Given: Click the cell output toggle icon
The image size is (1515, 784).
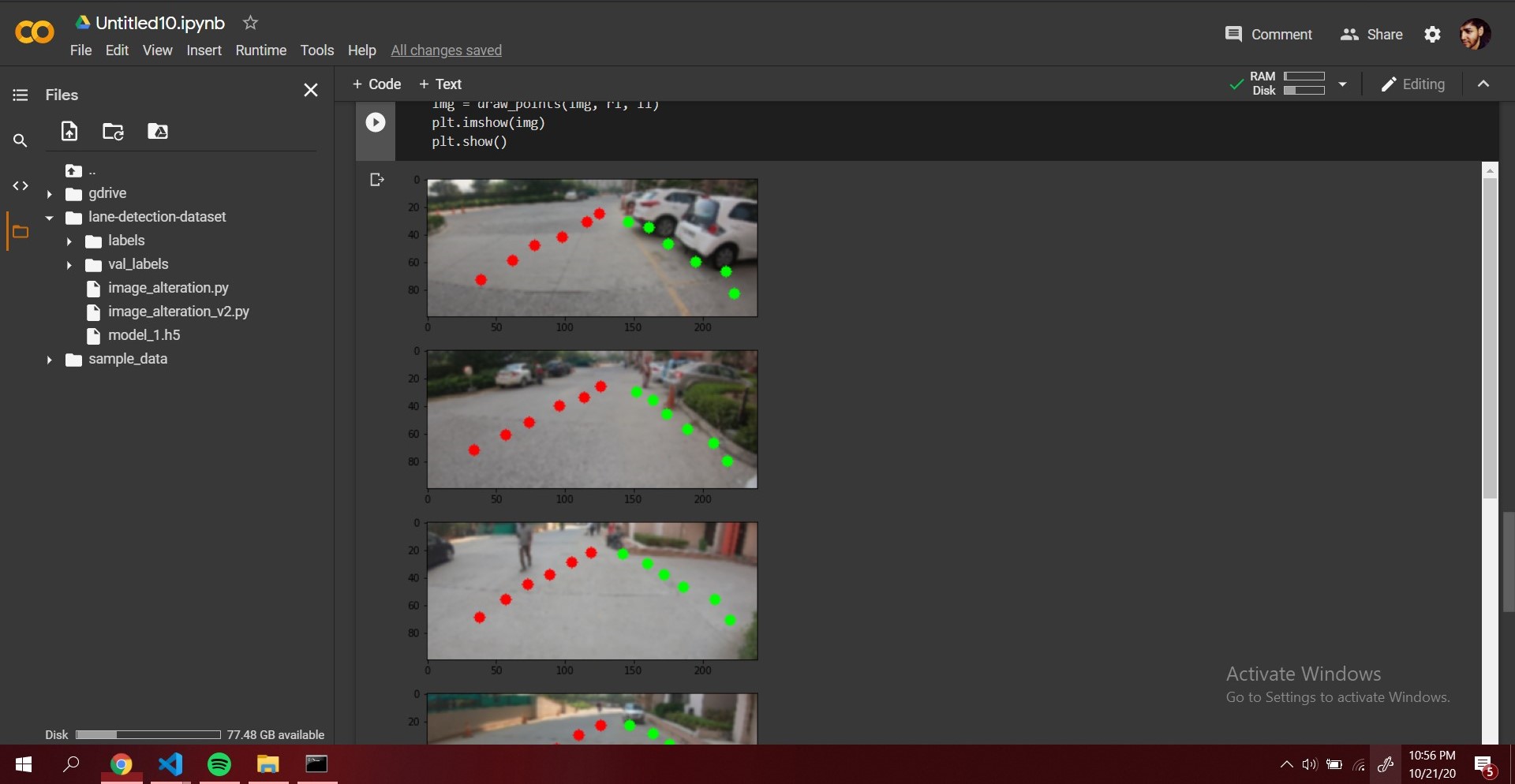Looking at the screenshot, I should coord(377,180).
